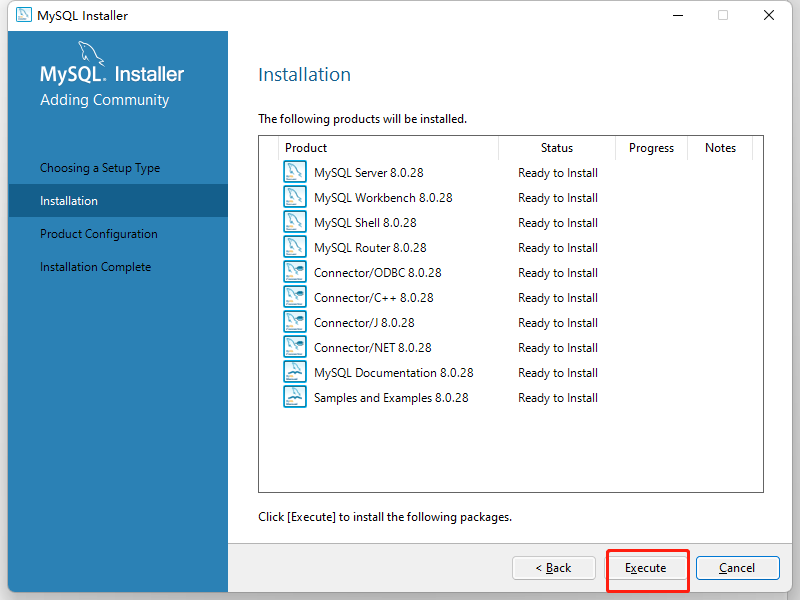Close the MySQL Installer window
The image size is (800, 600).
coord(769,15)
